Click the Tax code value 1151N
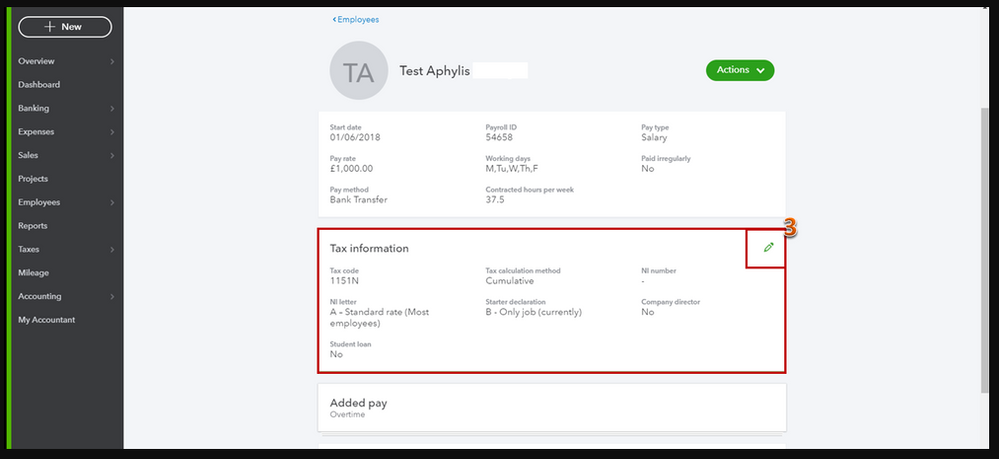 click(x=344, y=280)
